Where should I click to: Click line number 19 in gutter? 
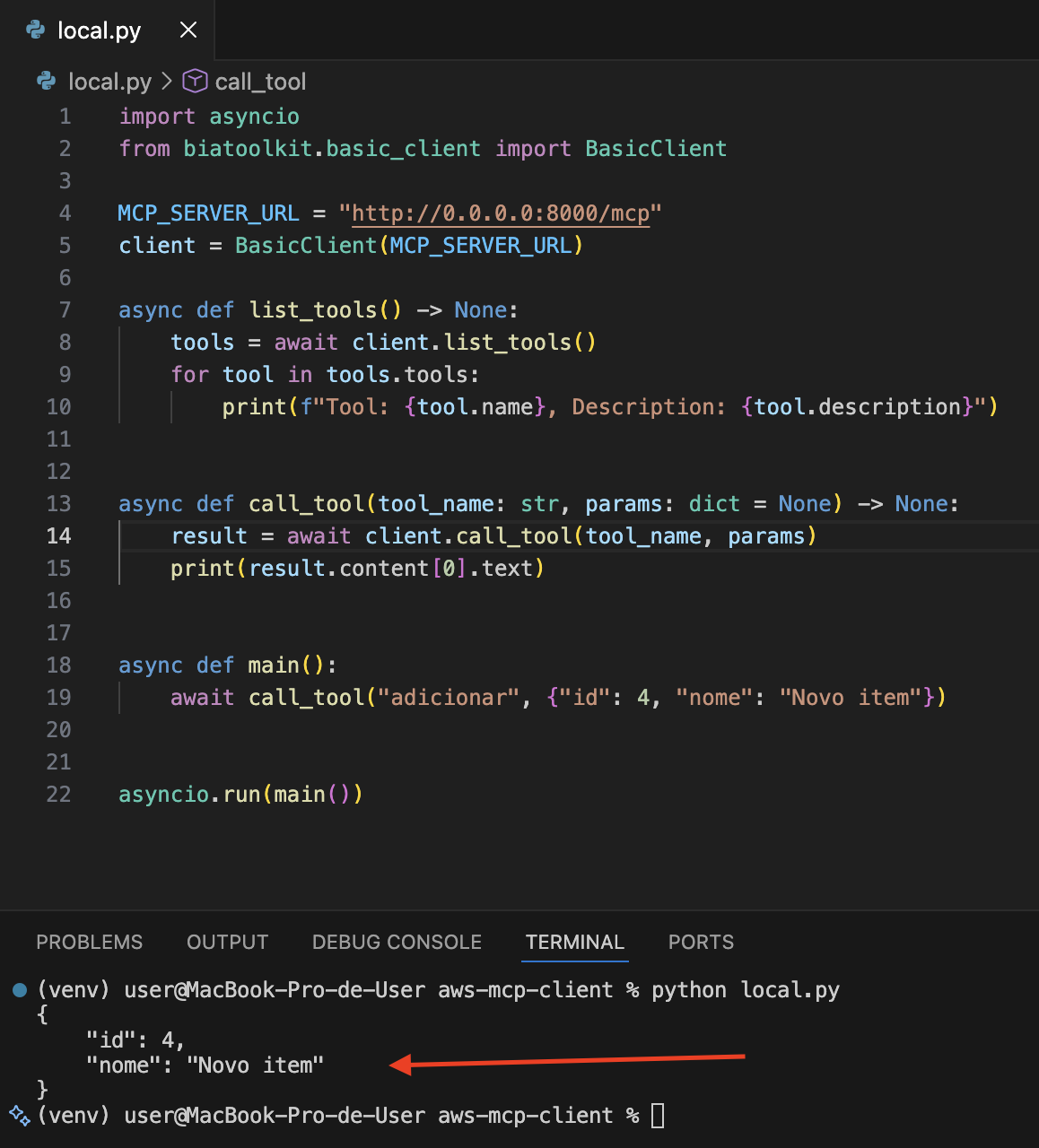pos(58,698)
